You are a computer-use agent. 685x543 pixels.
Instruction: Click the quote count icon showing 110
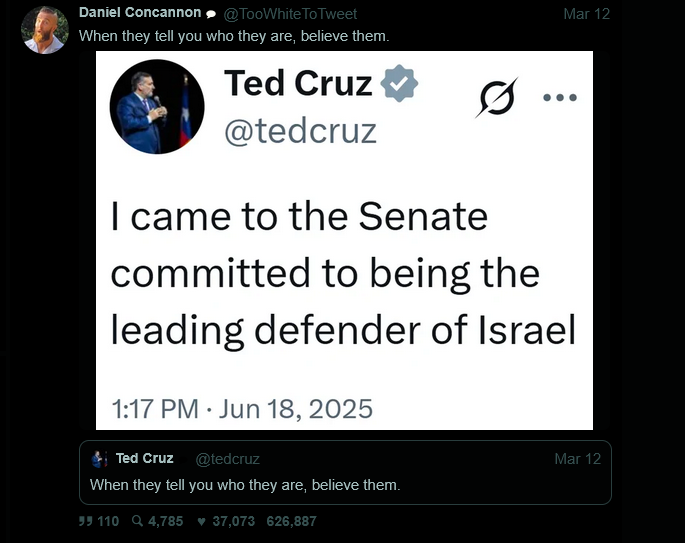click(85, 521)
